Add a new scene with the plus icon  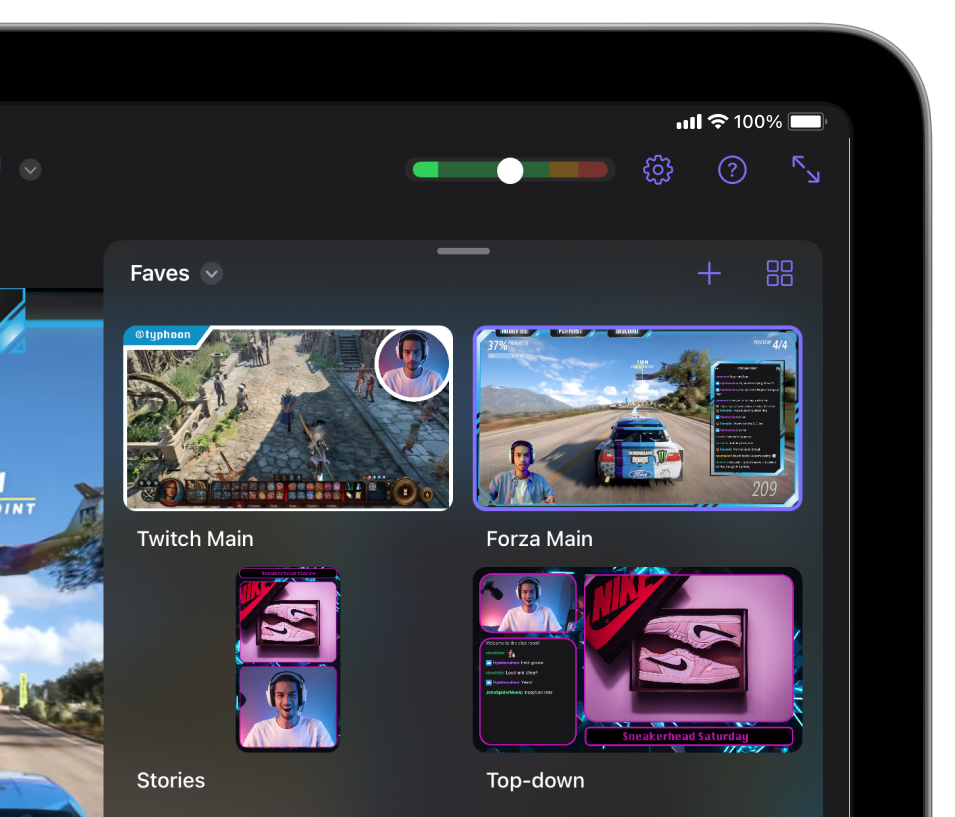(x=709, y=273)
